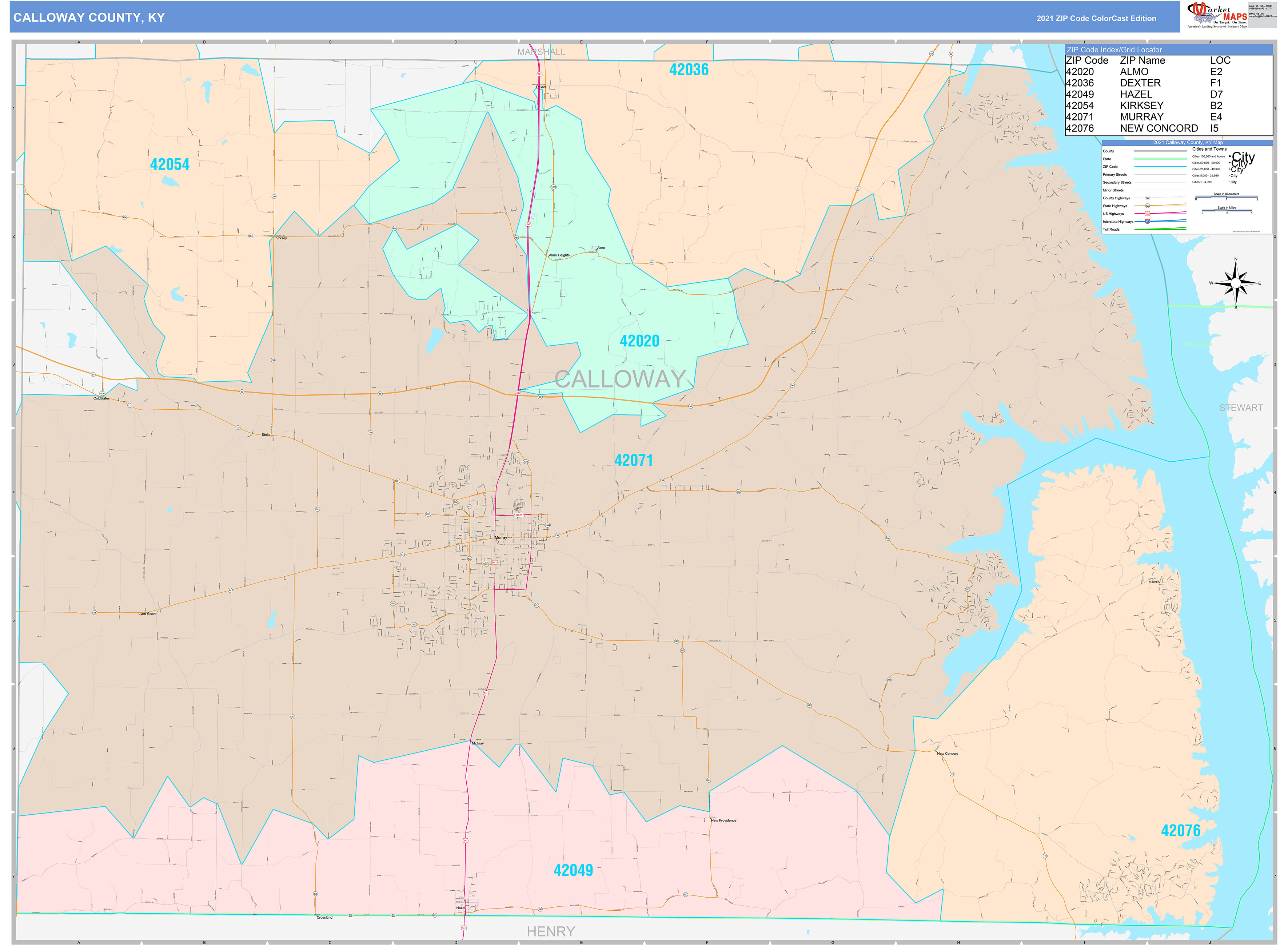Click the 'MARSHALL' neighboring county label
Screen dimensions: 1288x946
pos(541,52)
